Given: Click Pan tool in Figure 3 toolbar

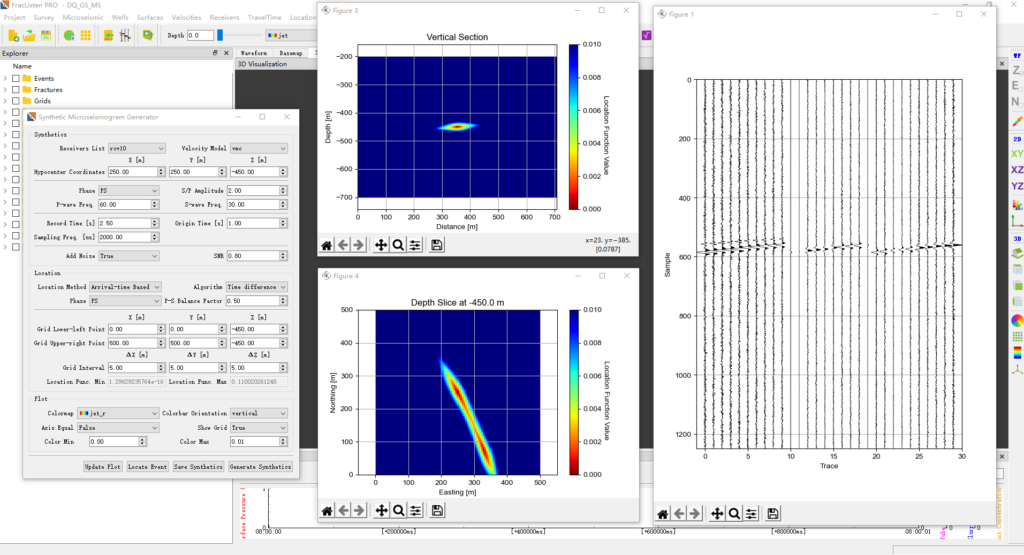Looking at the screenshot, I should [381, 245].
